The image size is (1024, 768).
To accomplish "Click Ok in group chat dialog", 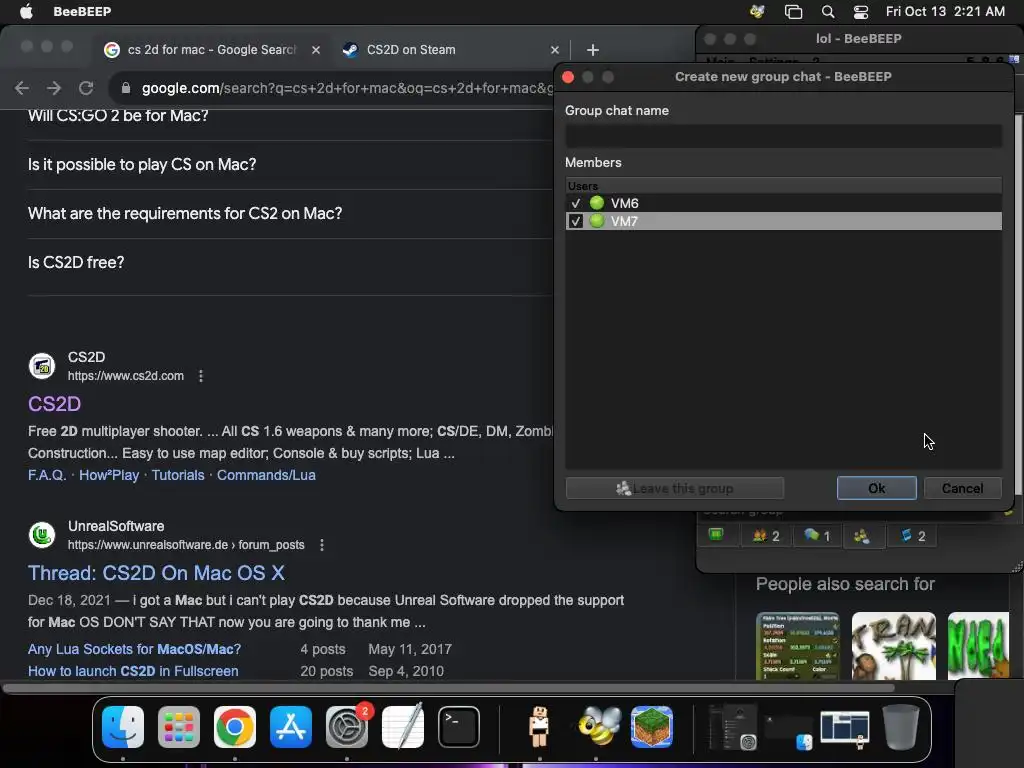I will point(876,488).
